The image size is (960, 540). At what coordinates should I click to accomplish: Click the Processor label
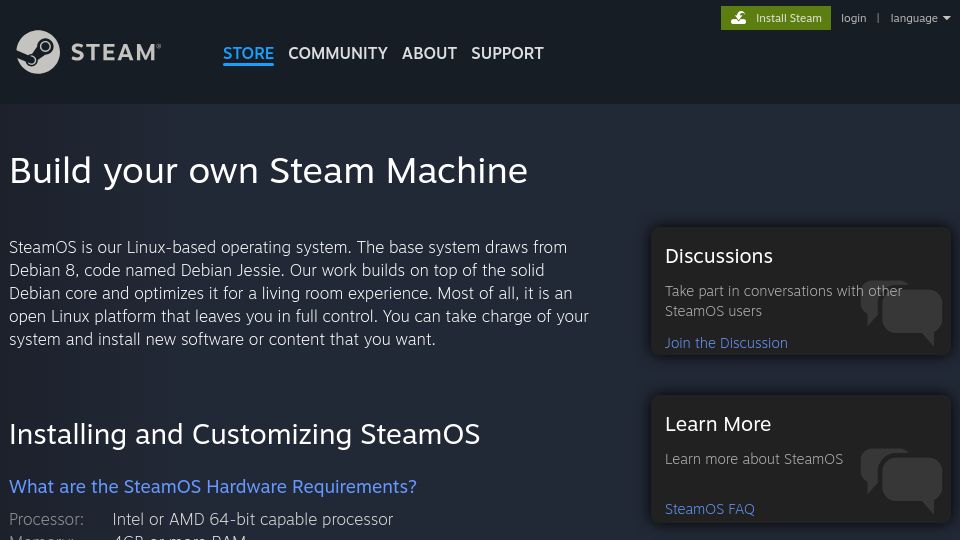point(47,519)
